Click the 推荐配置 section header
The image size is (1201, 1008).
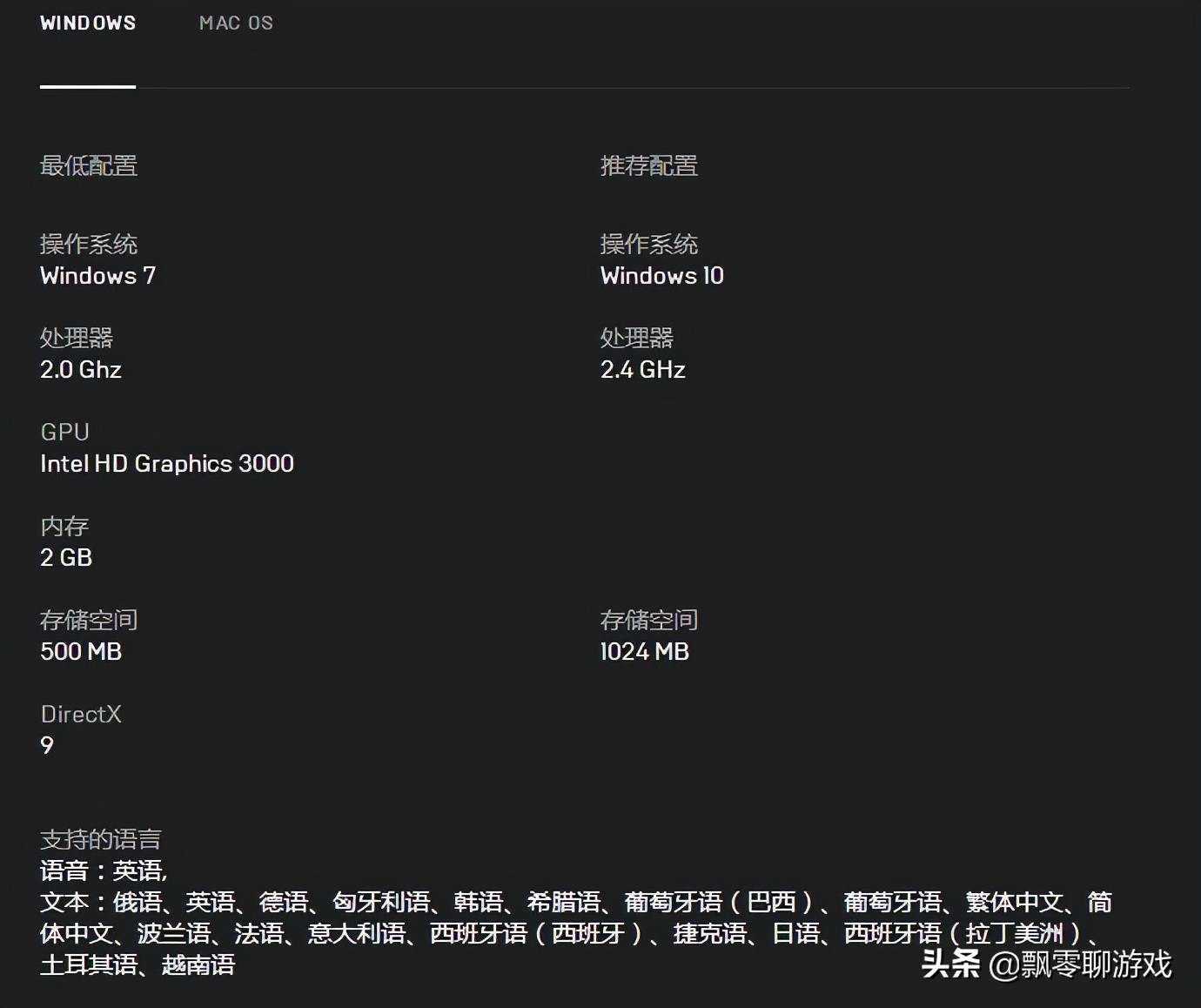tap(649, 166)
